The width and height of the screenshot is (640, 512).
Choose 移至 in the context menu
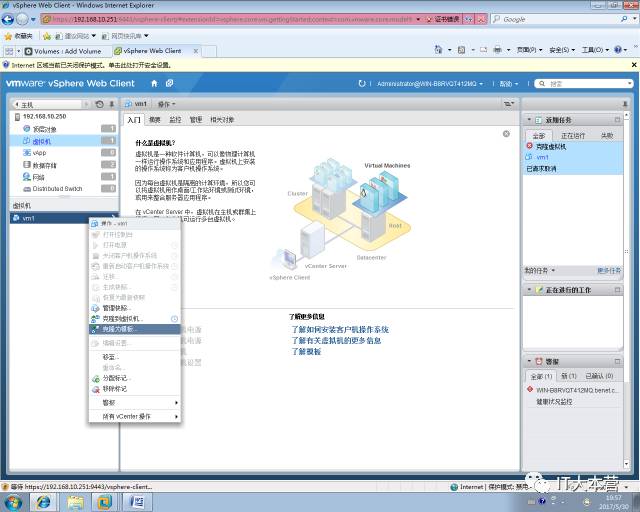click(x=134, y=357)
